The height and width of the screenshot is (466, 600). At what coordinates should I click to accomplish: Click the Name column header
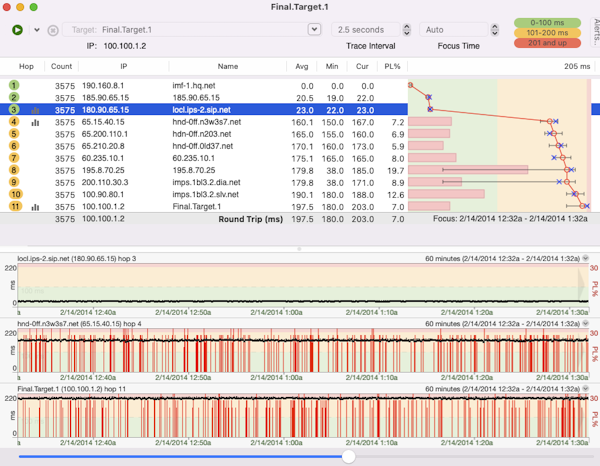(227, 66)
